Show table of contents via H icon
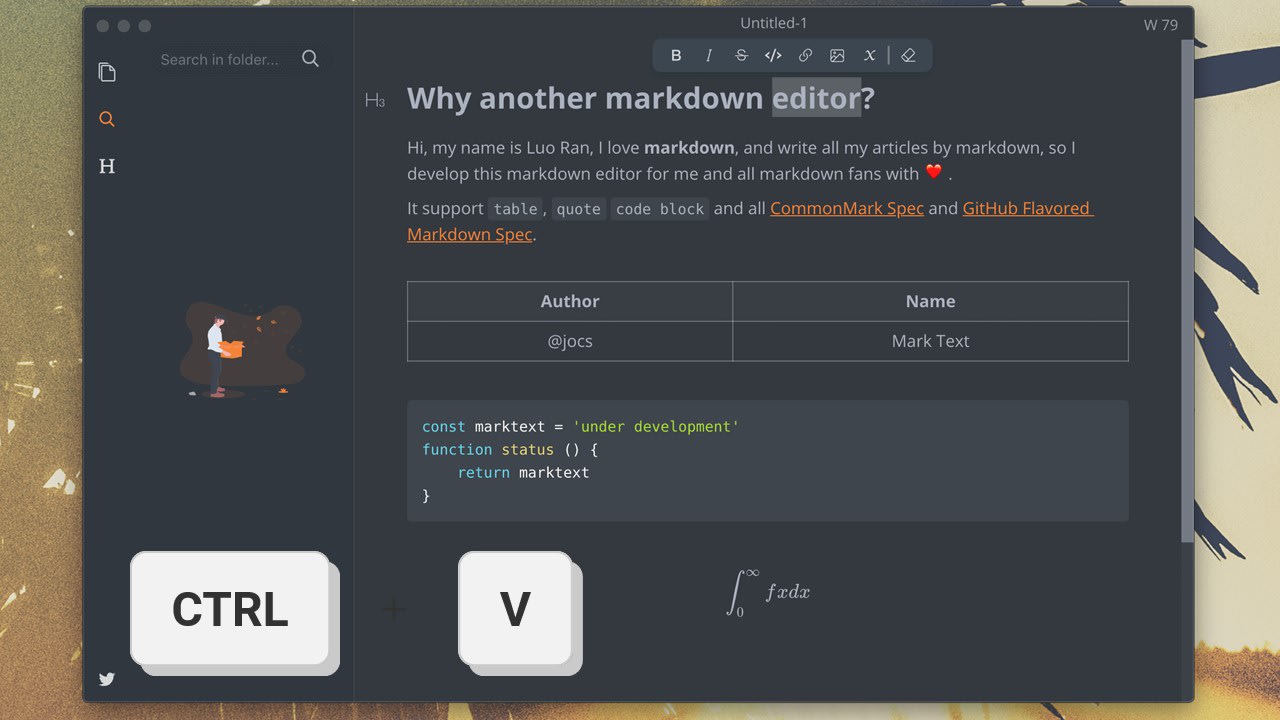Image resolution: width=1280 pixels, height=720 pixels. coord(107,166)
